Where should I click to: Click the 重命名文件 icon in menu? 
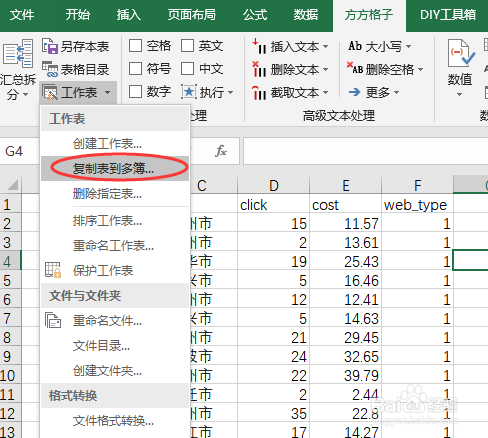click(53, 320)
